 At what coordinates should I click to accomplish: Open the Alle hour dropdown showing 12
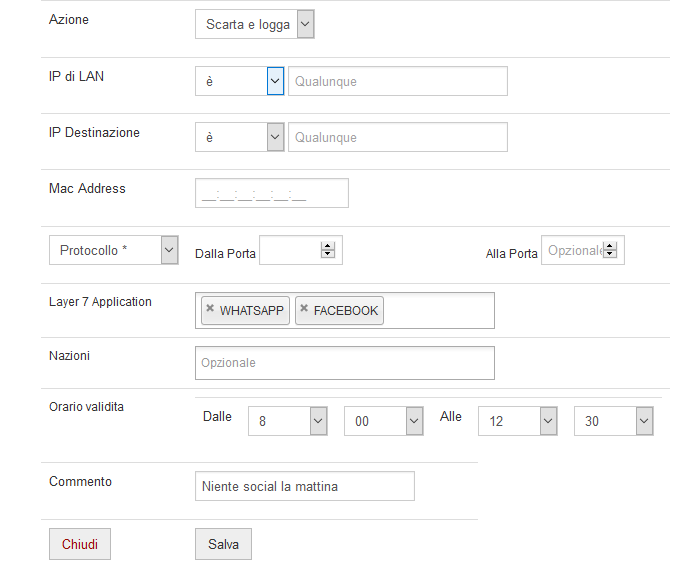(518, 421)
